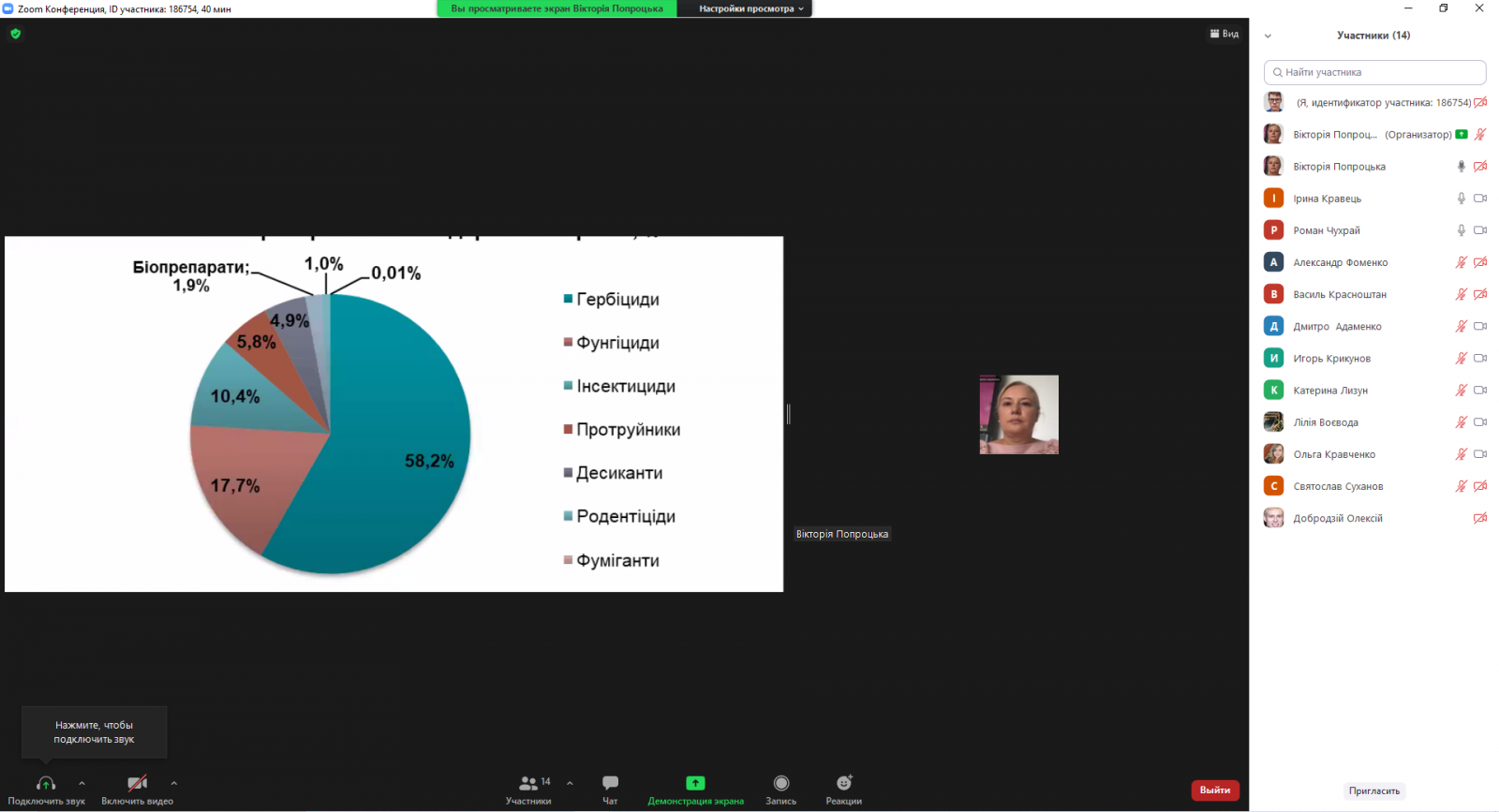Minimize the Zoom window
Screen dimensions: 1499x812
pyautogui.click(x=1408, y=8)
